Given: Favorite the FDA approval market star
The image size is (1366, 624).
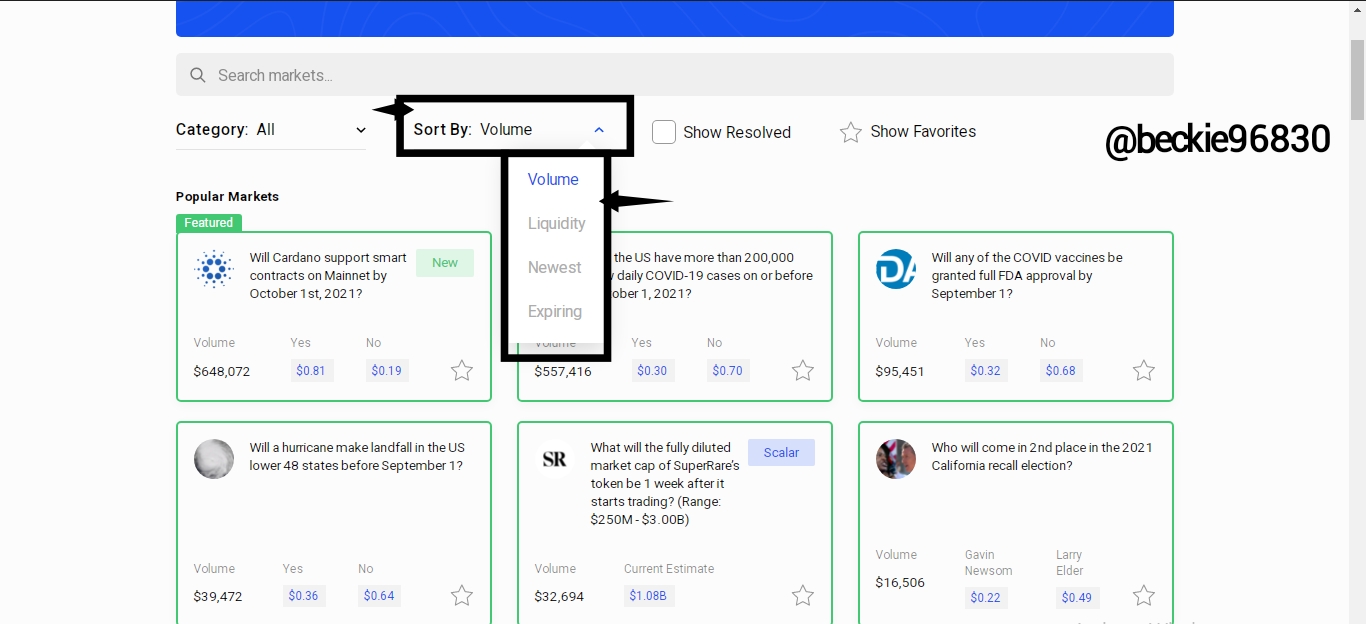Looking at the screenshot, I should (1144, 371).
